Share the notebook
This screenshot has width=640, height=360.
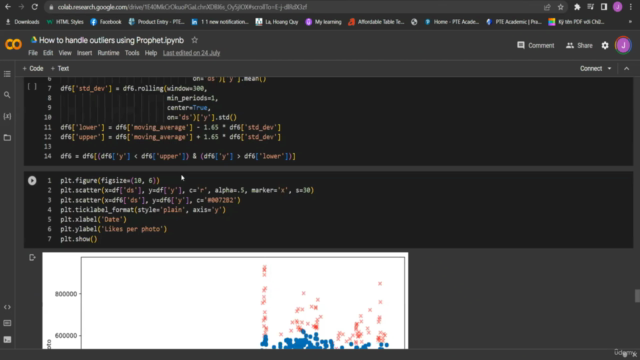[579, 45]
